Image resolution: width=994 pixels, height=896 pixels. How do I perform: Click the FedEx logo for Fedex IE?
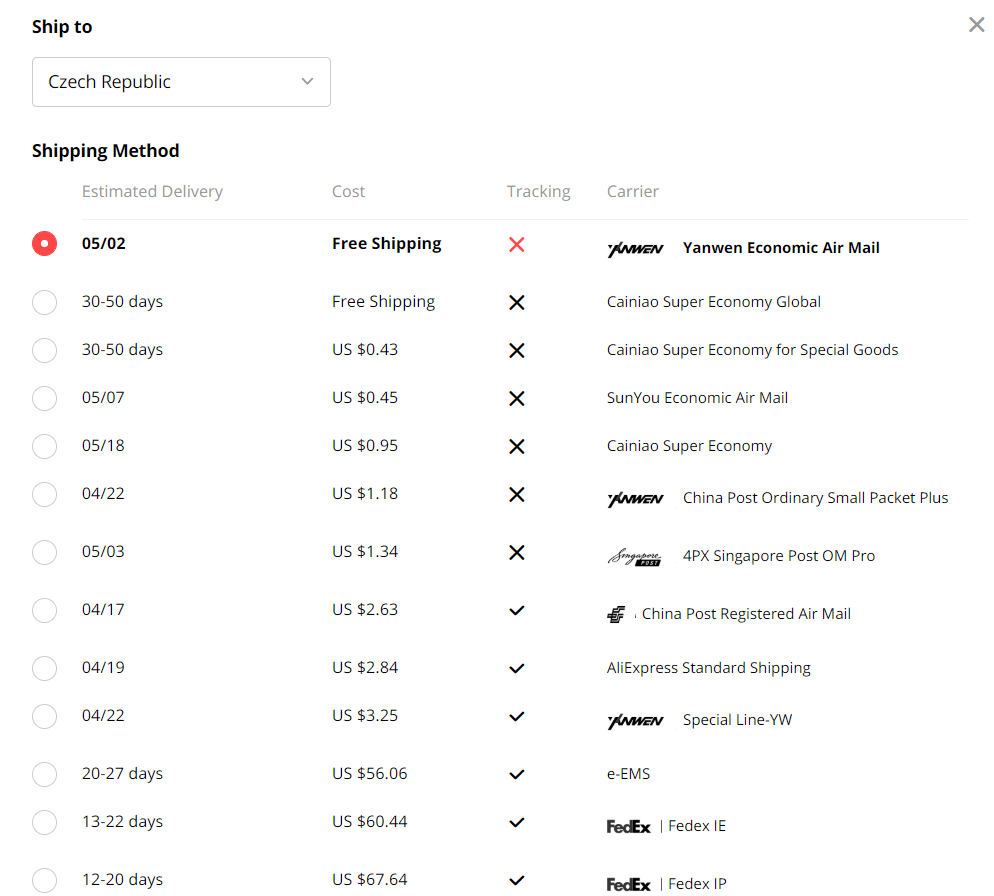point(628,826)
